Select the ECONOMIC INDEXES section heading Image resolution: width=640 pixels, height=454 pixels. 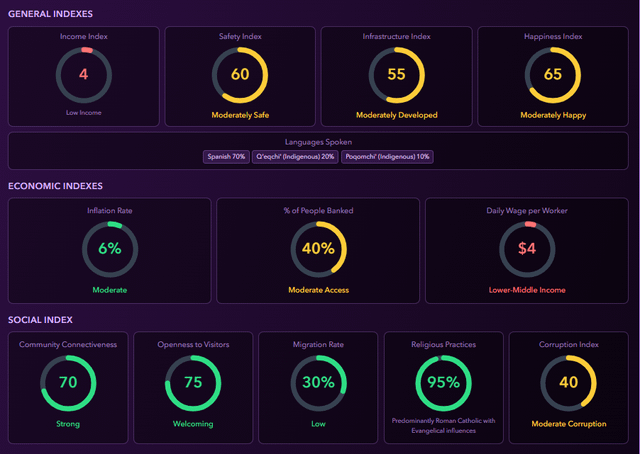click(56, 186)
